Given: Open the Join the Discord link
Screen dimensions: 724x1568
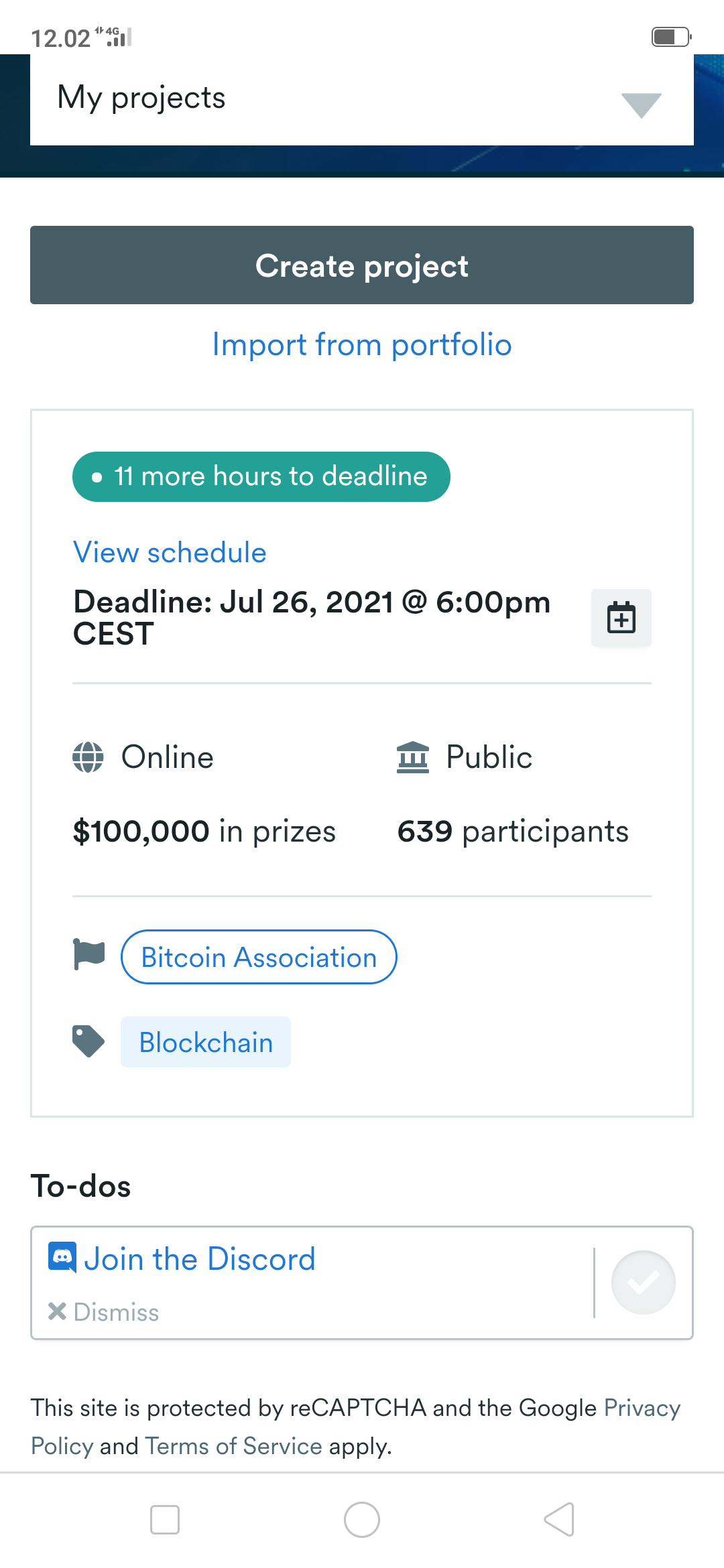Looking at the screenshot, I should (x=200, y=1259).
